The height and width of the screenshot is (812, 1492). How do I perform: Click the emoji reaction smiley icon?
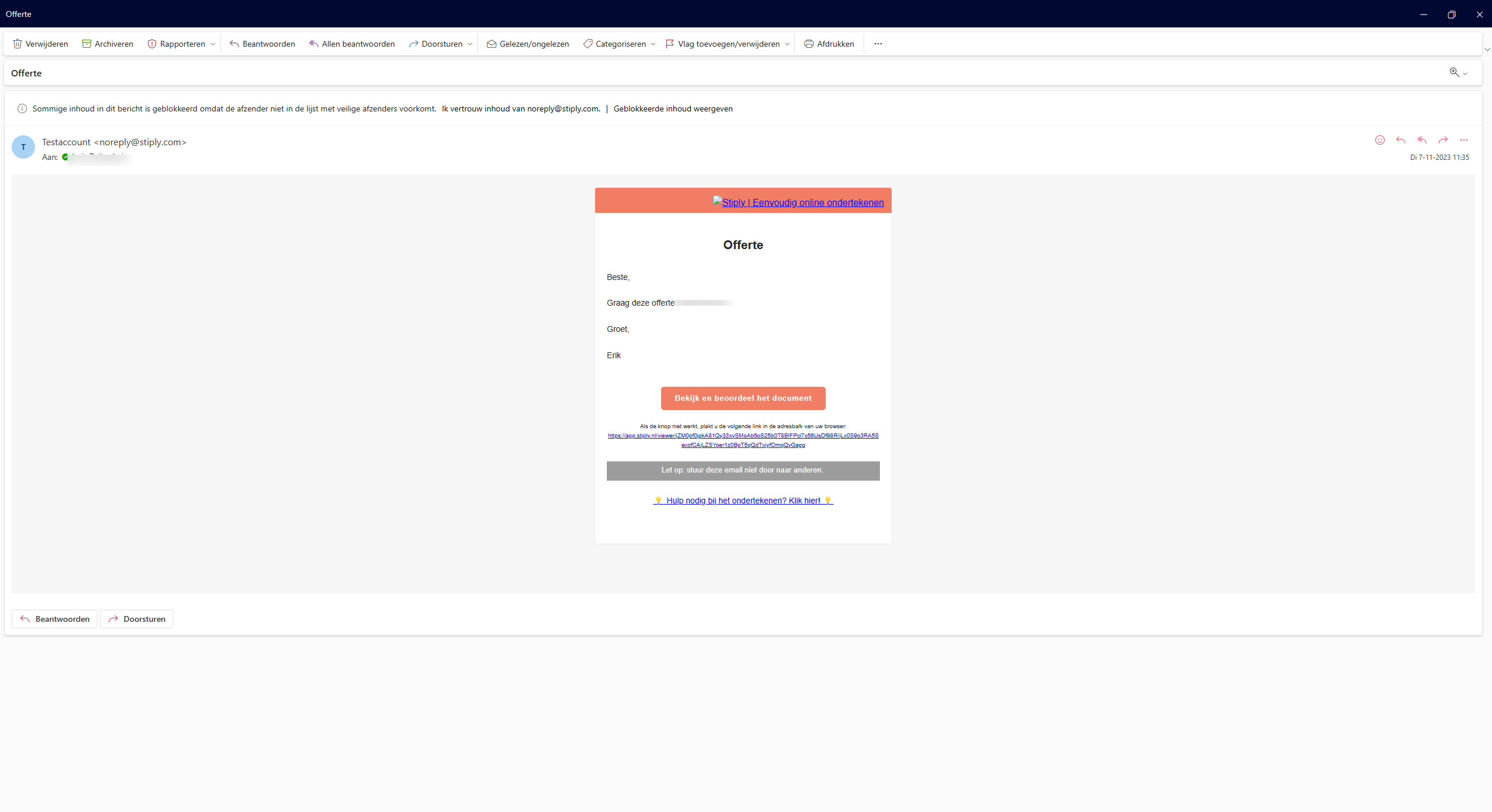[1379, 140]
